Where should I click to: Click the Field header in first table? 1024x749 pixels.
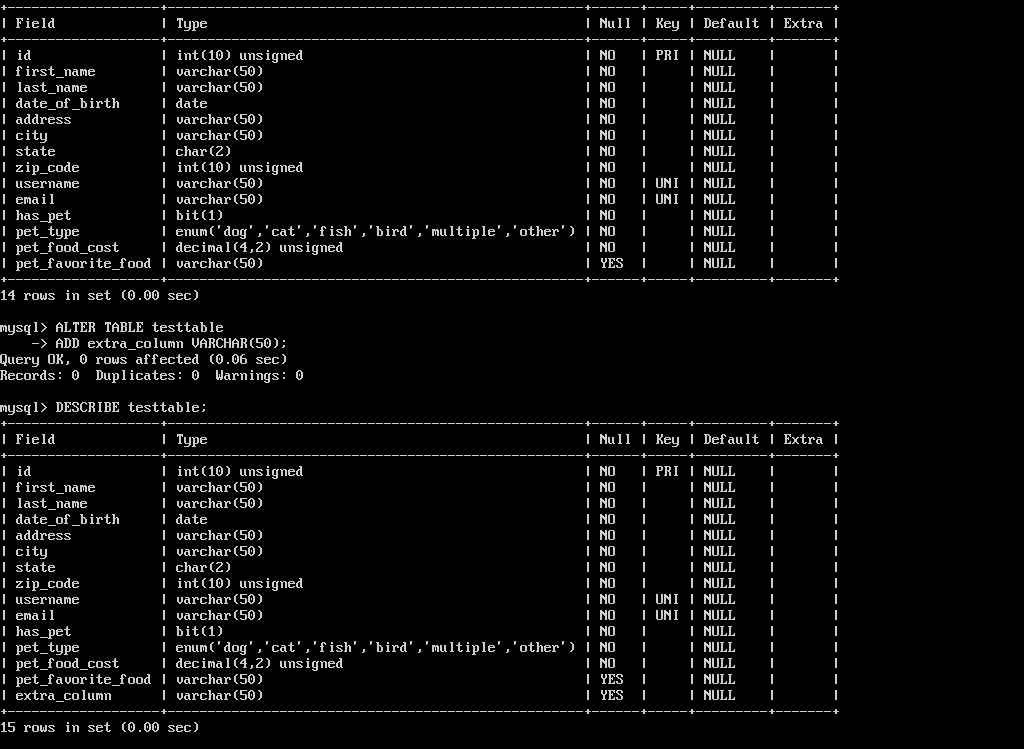tap(35, 24)
